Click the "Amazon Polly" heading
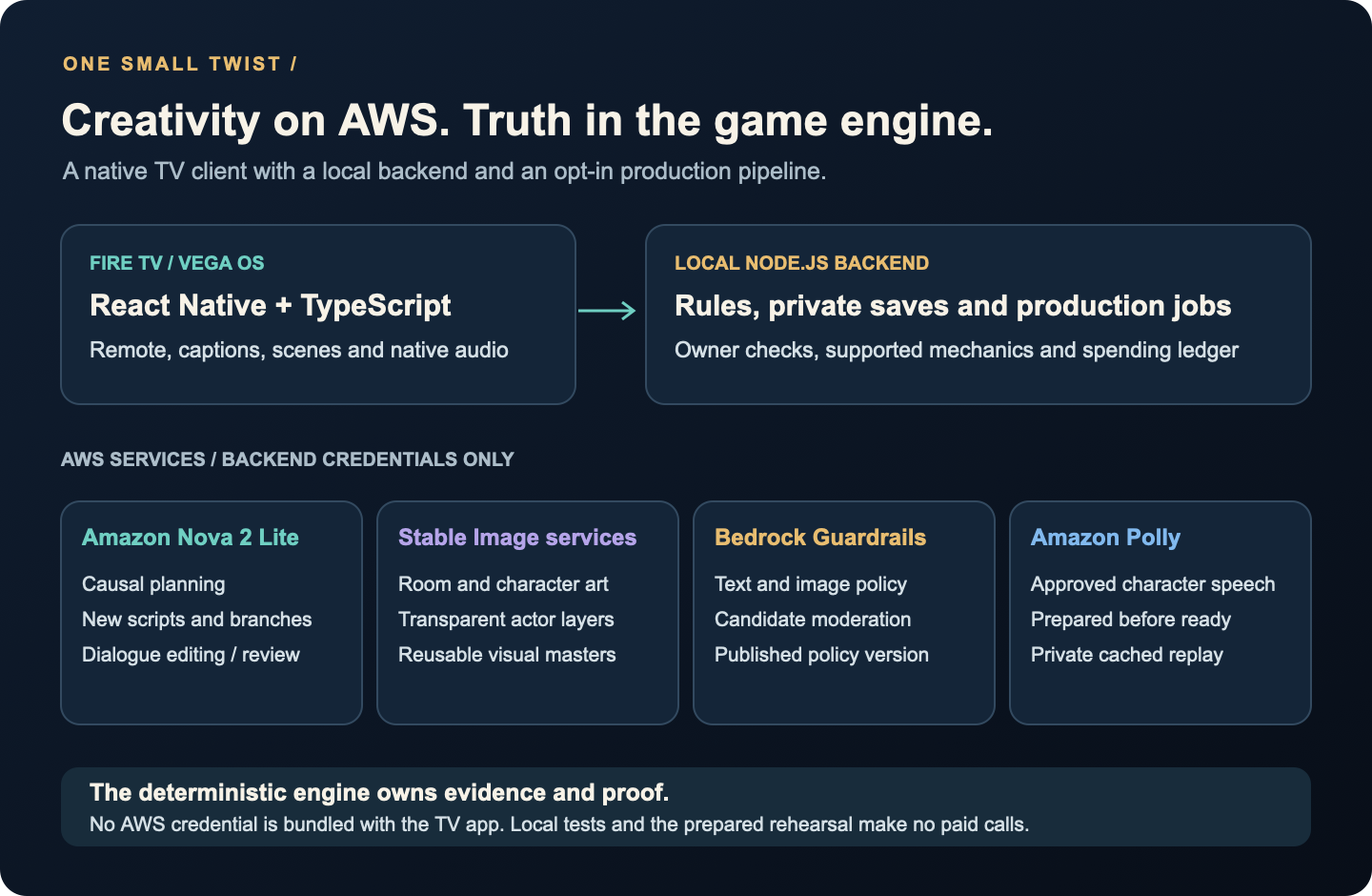This screenshot has height=896, width=1372. (1105, 538)
